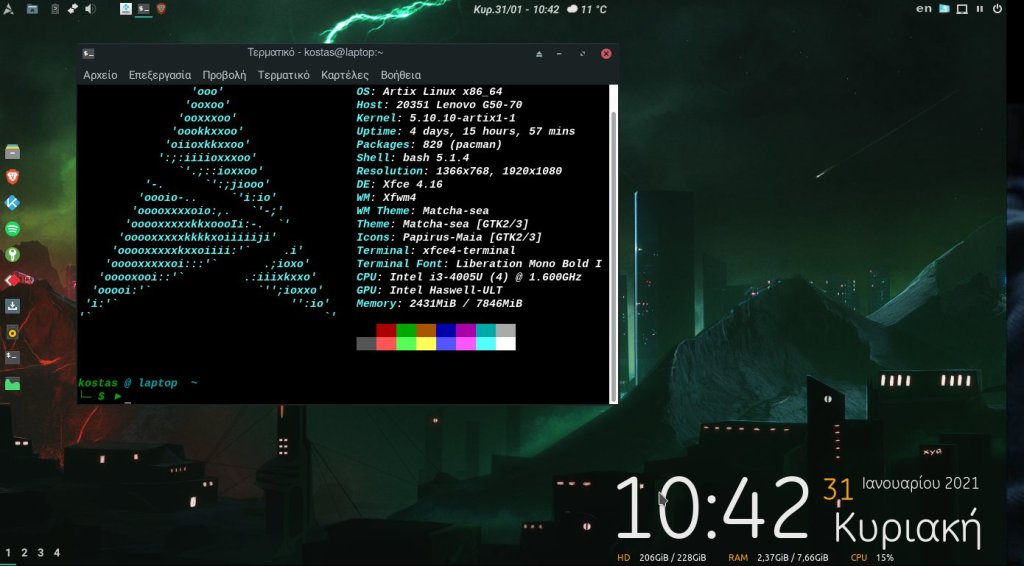Open the Artix applications menu

tap(9, 9)
